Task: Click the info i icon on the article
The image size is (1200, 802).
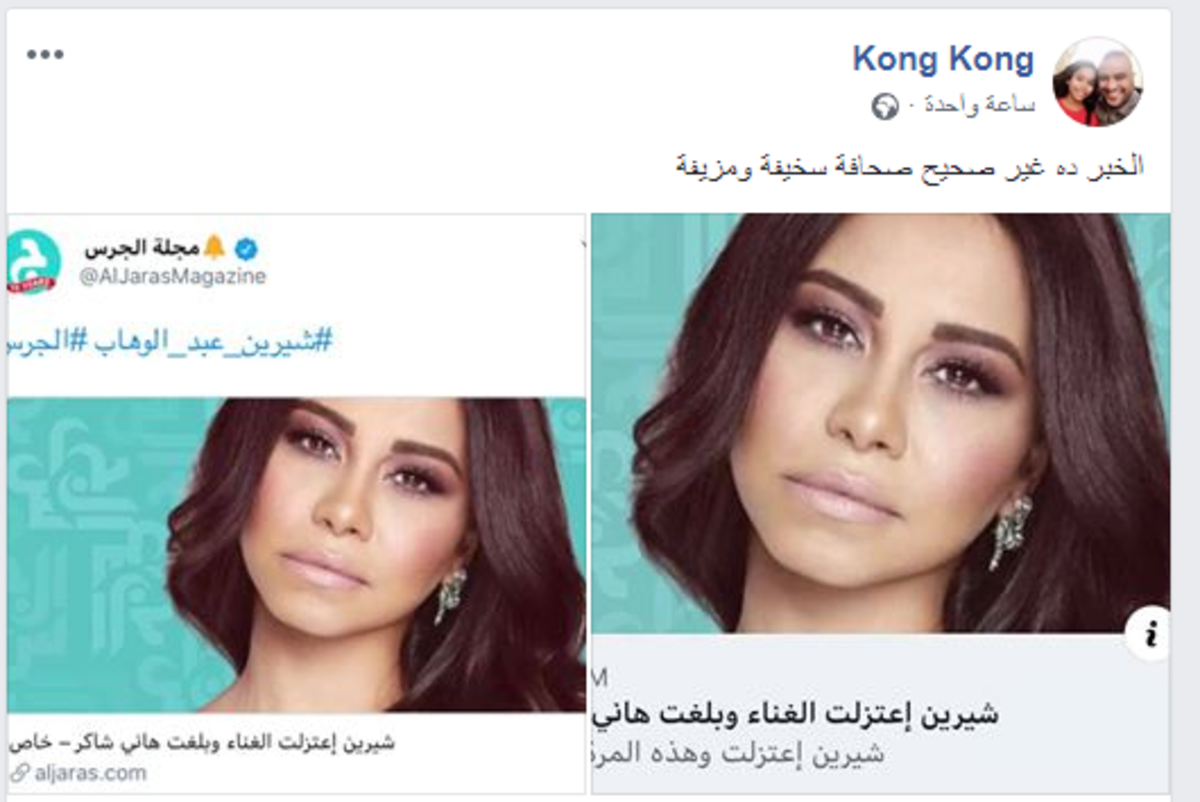Action: pos(1149,634)
